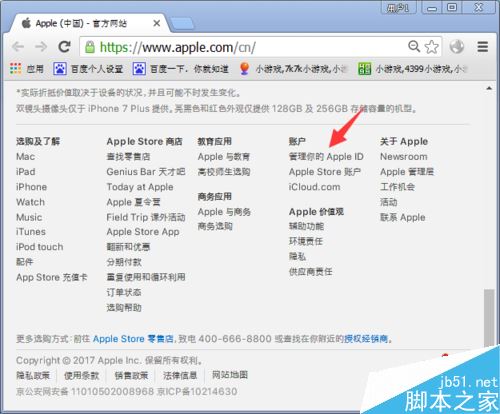Open the 商务选购 link
This screenshot has width=500, height=414.
(x=215, y=226)
